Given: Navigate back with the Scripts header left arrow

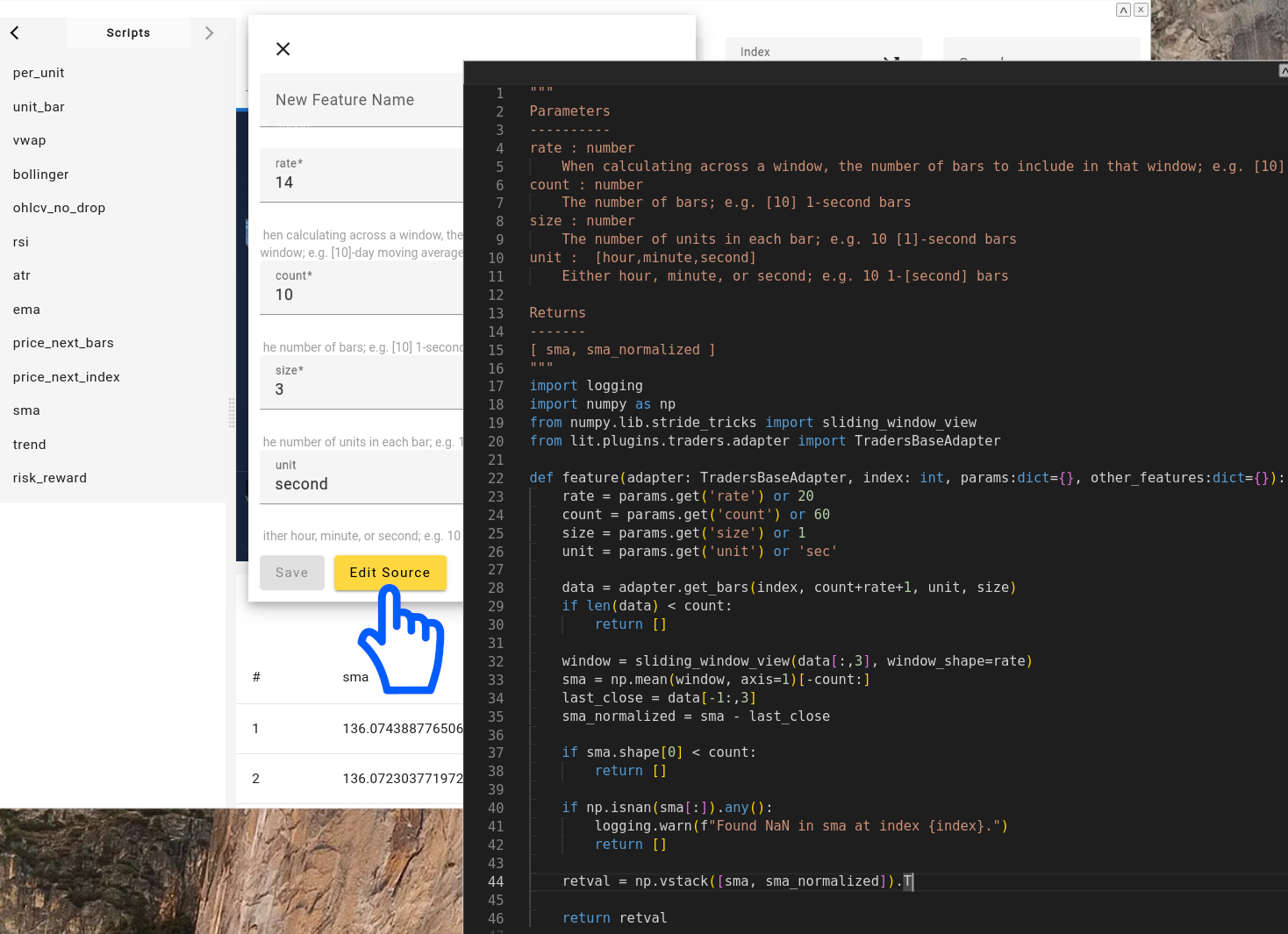Looking at the screenshot, I should 13,32.
